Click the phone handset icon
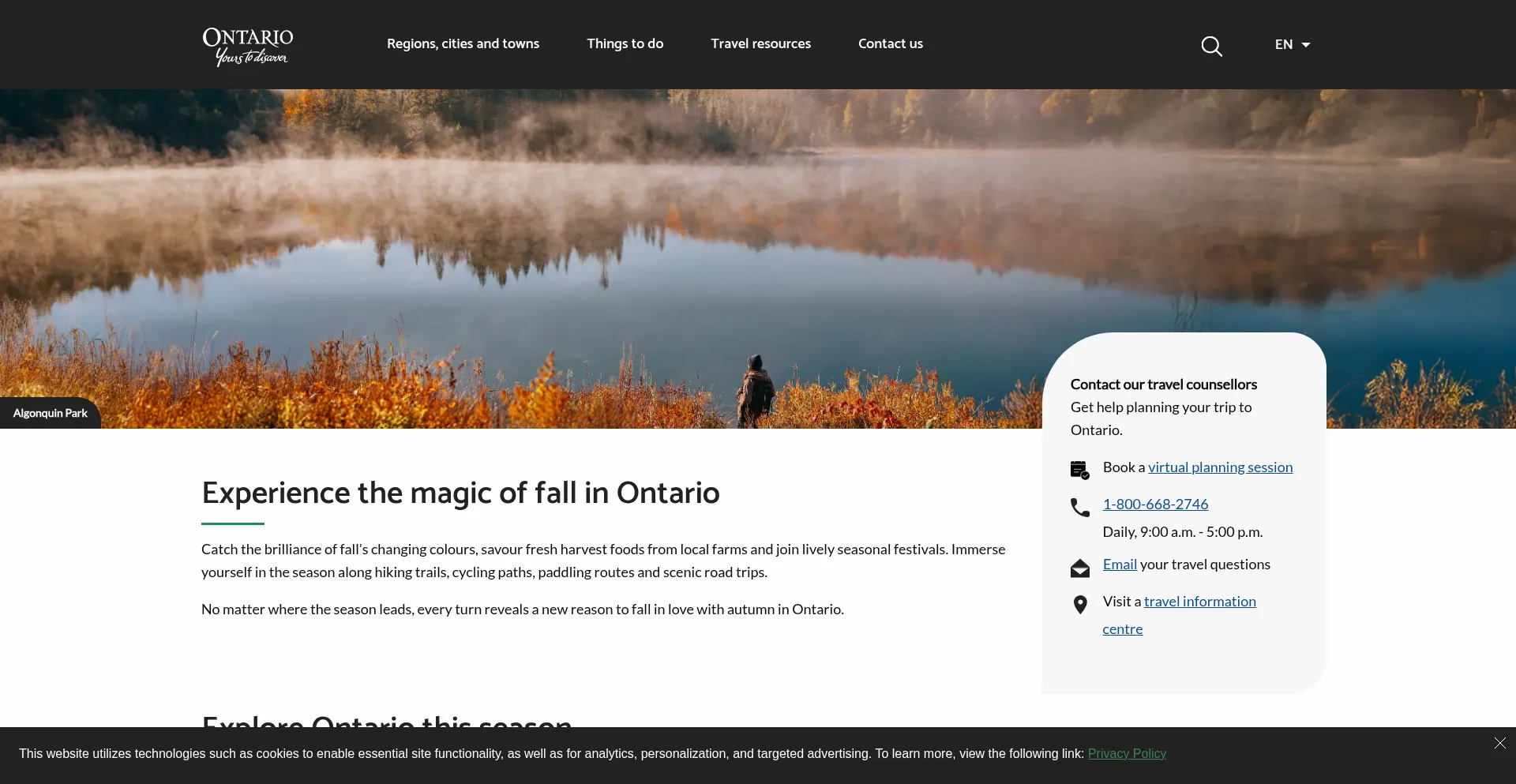The width and height of the screenshot is (1516, 784). [1079, 507]
